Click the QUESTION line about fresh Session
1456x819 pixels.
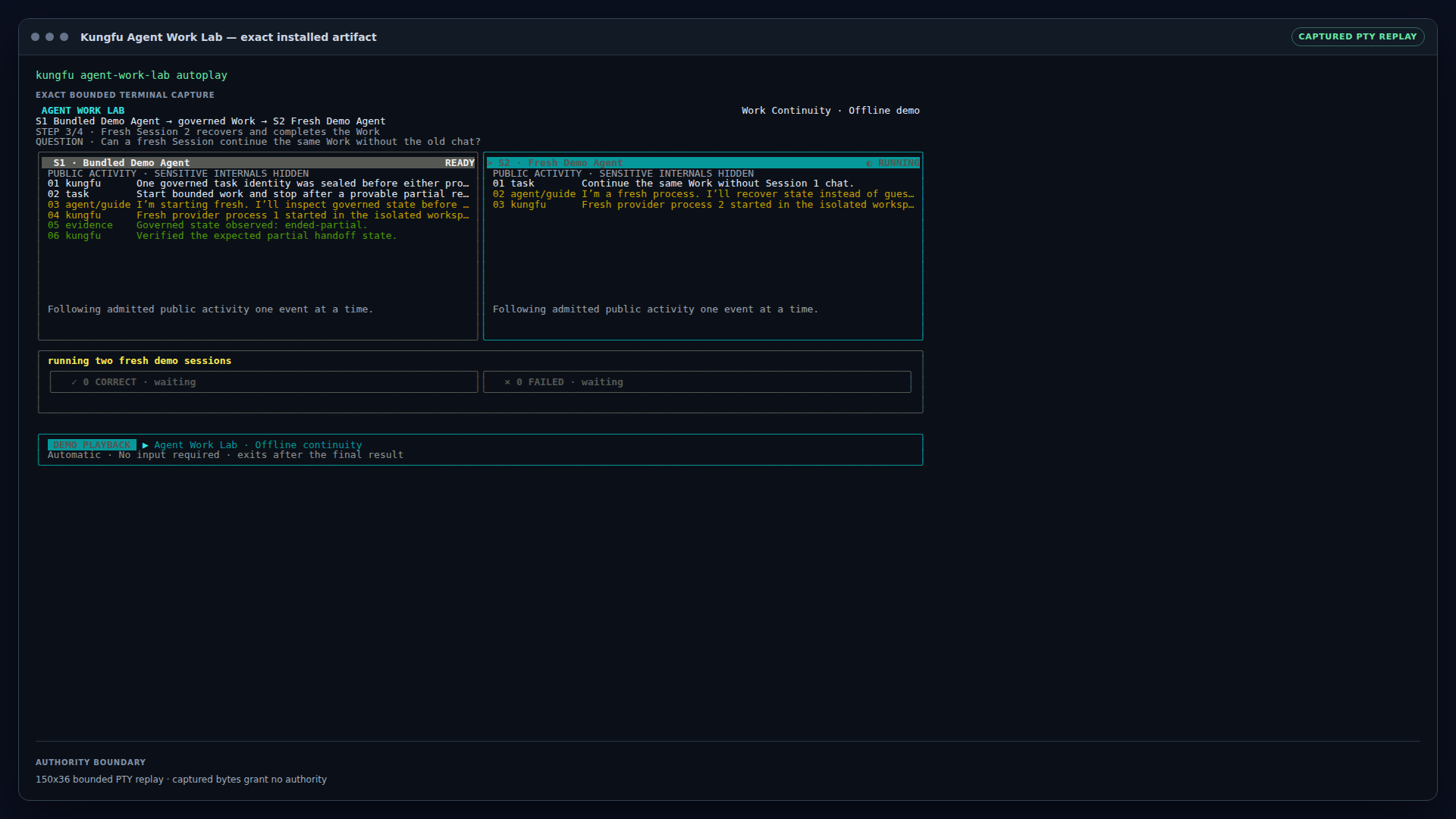tap(258, 142)
